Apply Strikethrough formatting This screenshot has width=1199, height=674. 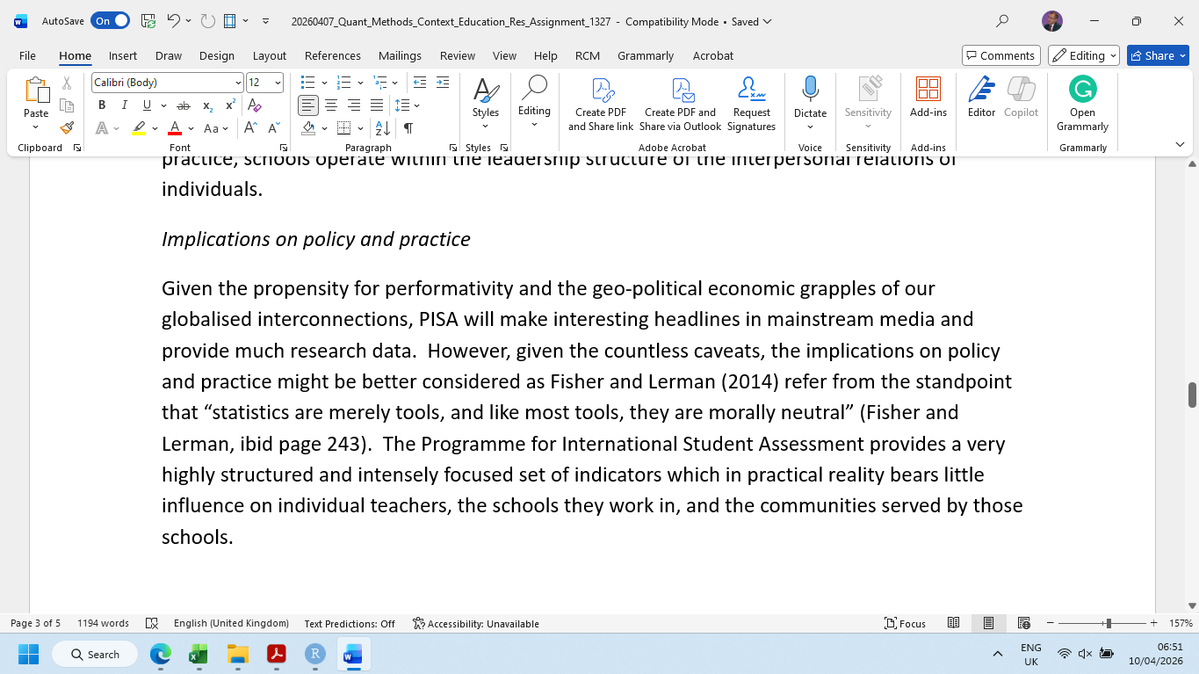pos(184,106)
